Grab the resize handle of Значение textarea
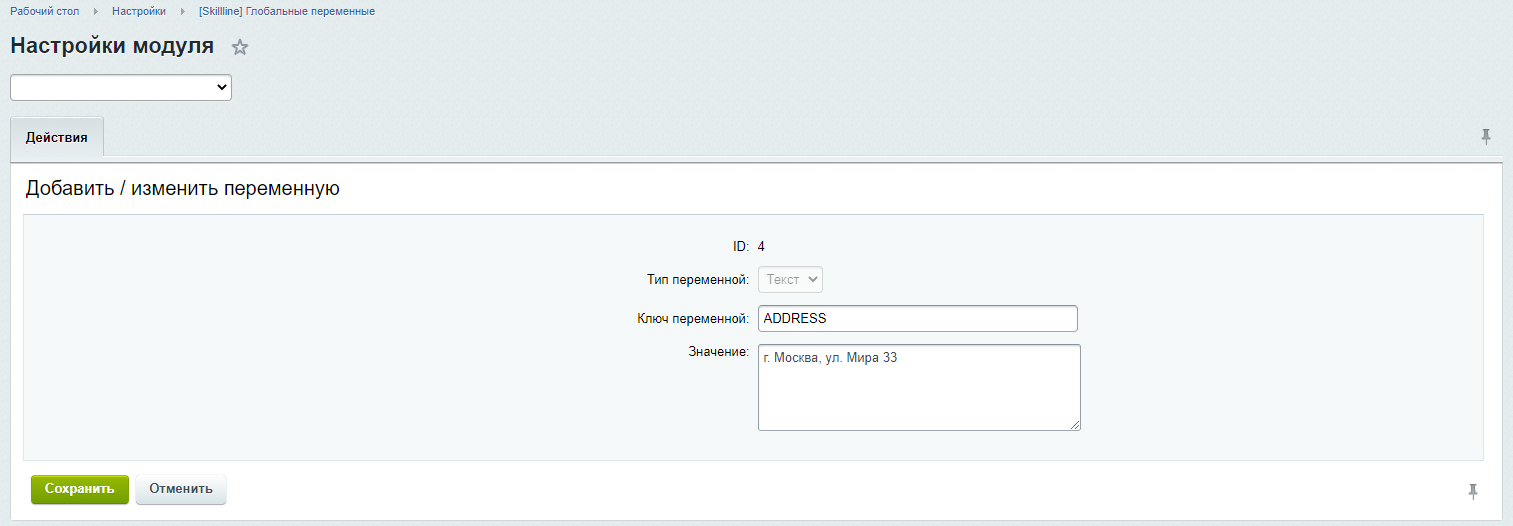 click(x=1075, y=425)
